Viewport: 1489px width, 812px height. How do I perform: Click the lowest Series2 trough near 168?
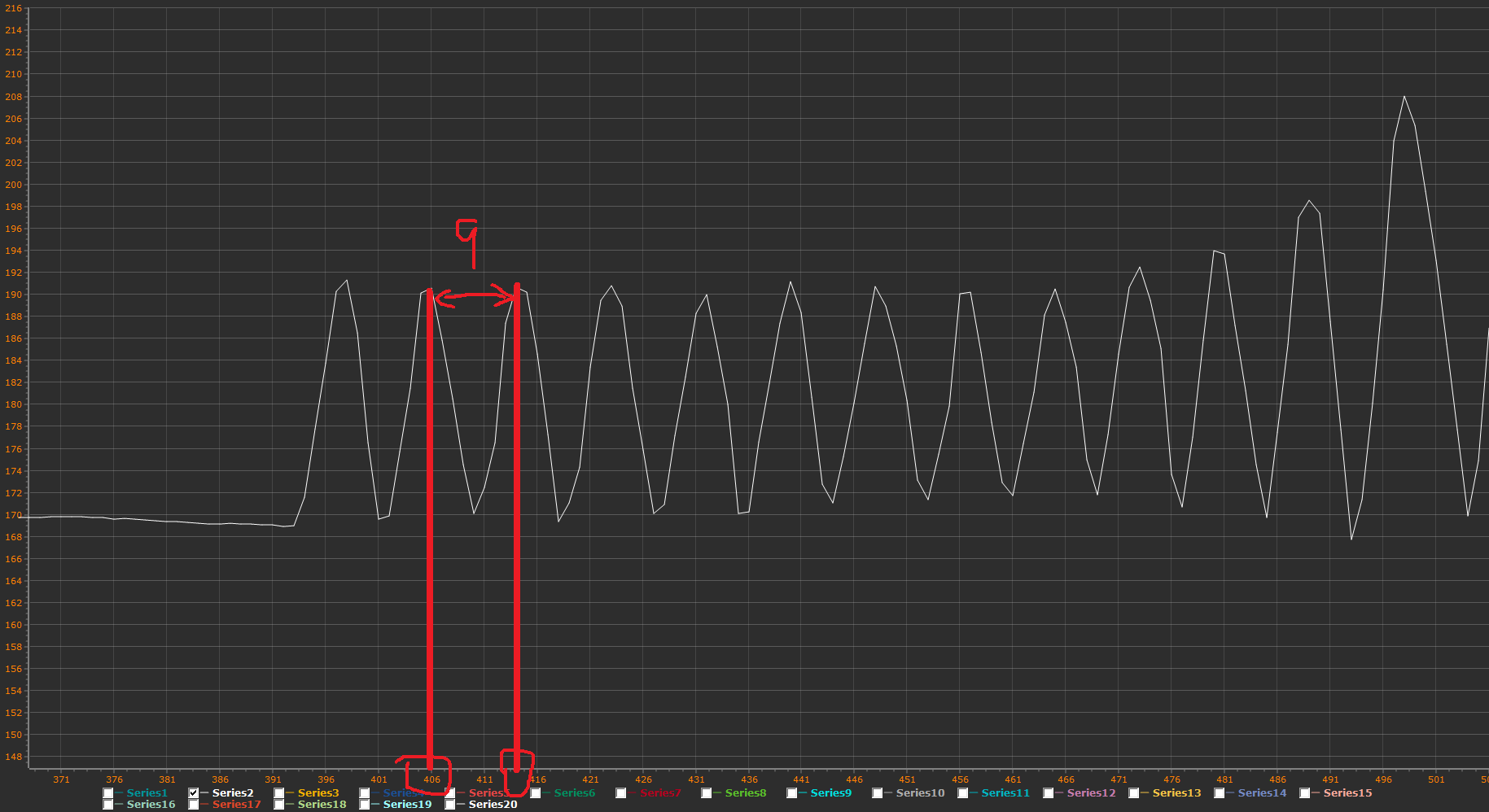tap(1351, 539)
